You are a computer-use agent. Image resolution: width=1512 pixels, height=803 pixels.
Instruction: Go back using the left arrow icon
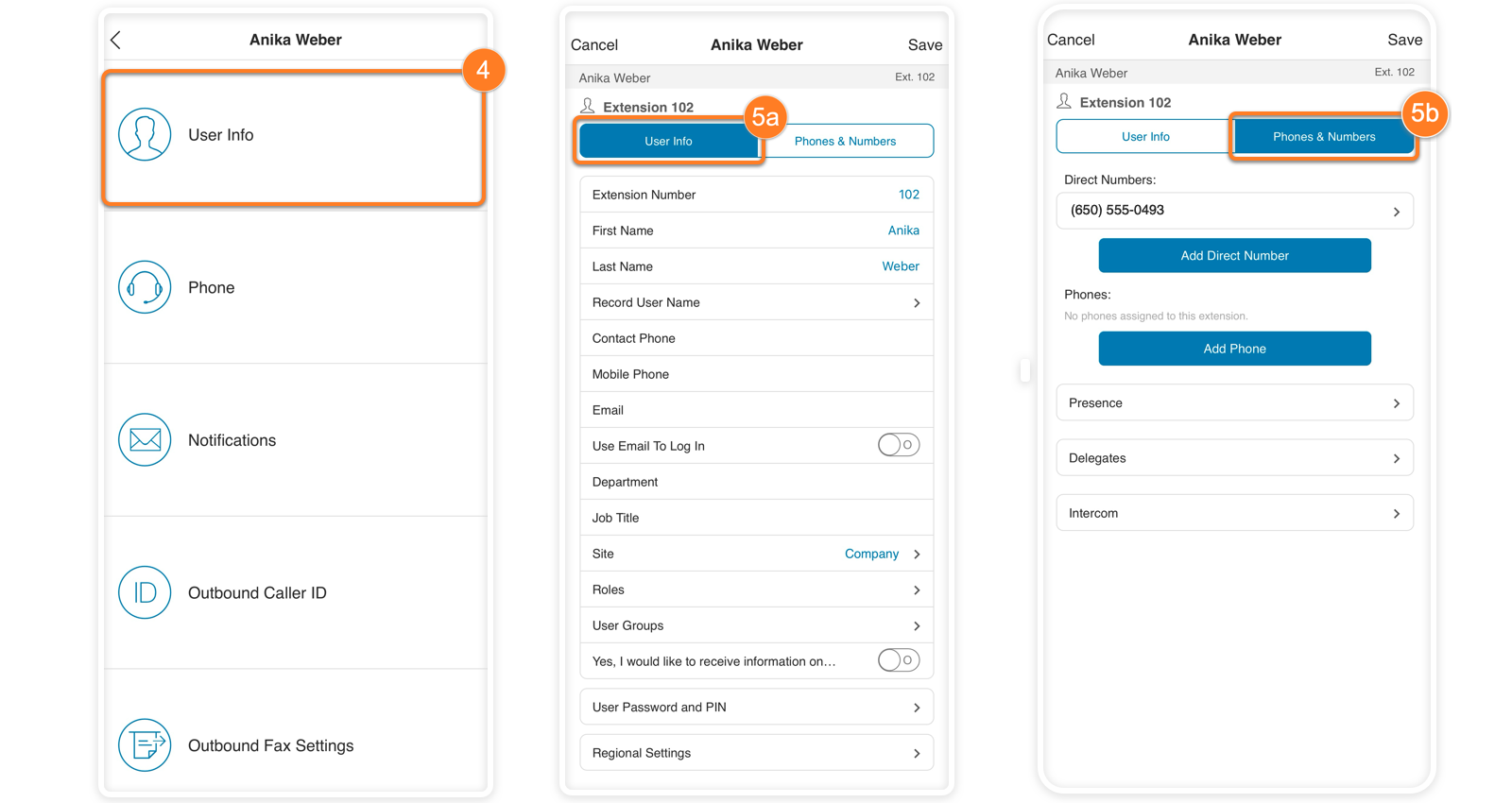point(116,40)
